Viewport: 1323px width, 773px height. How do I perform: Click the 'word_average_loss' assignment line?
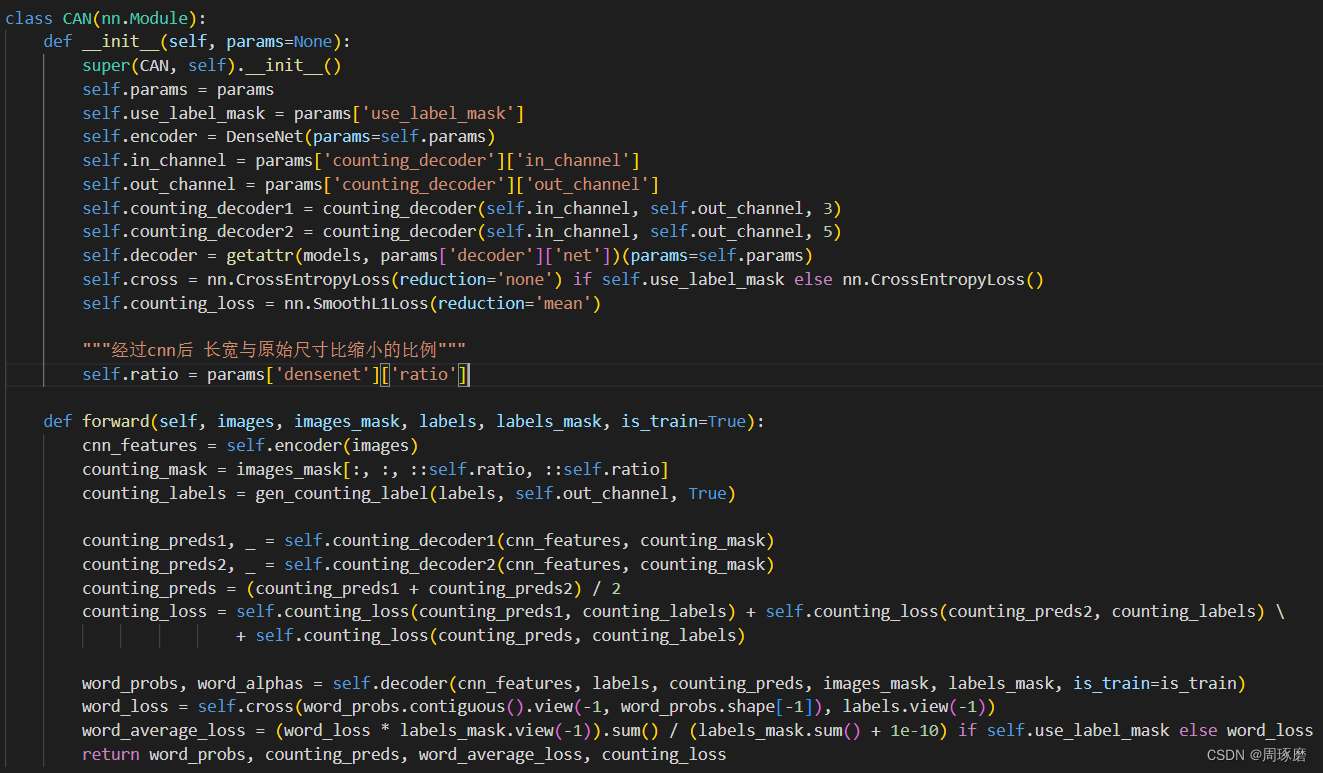[697, 731]
